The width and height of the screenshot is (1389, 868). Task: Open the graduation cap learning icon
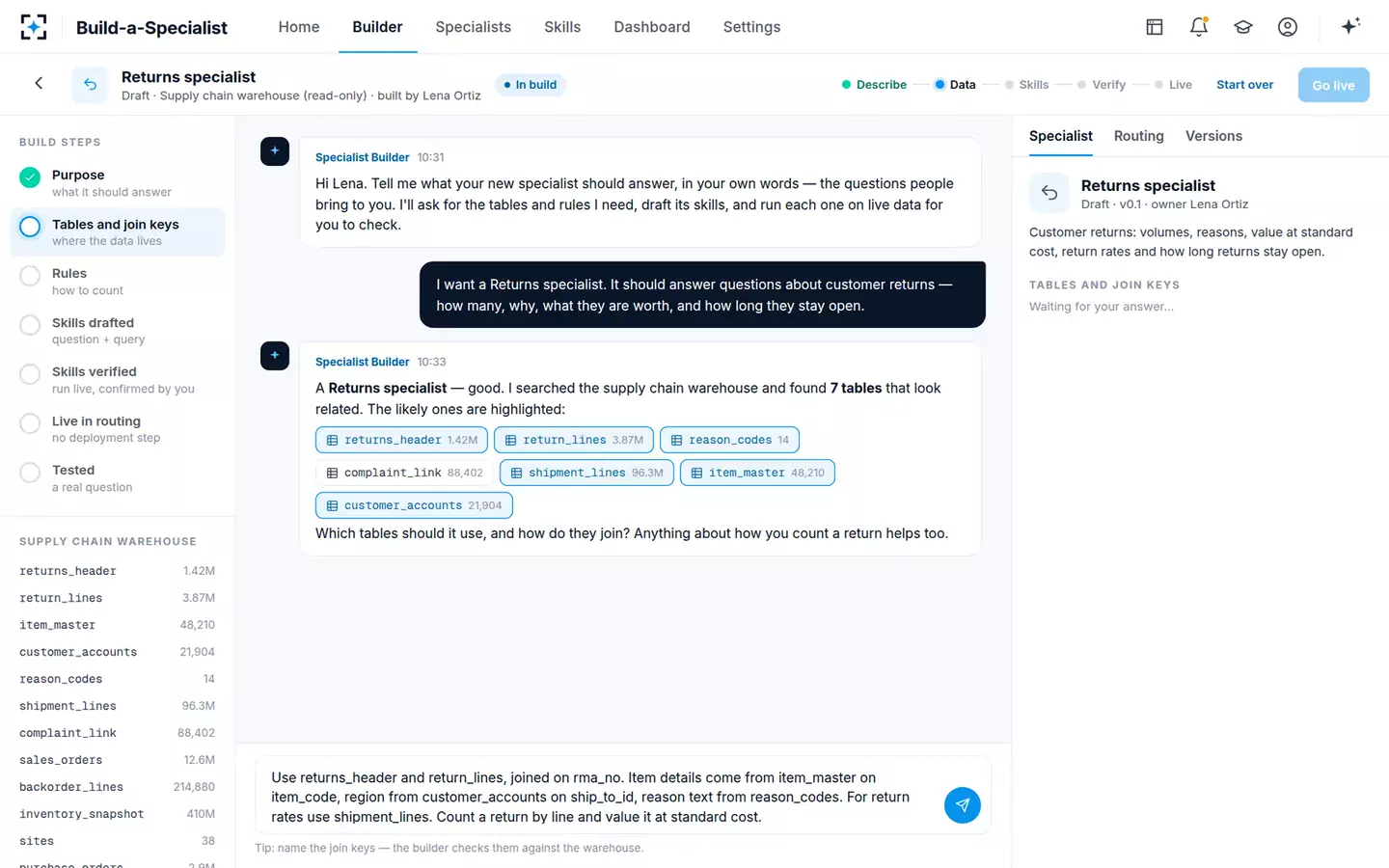(1243, 27)
